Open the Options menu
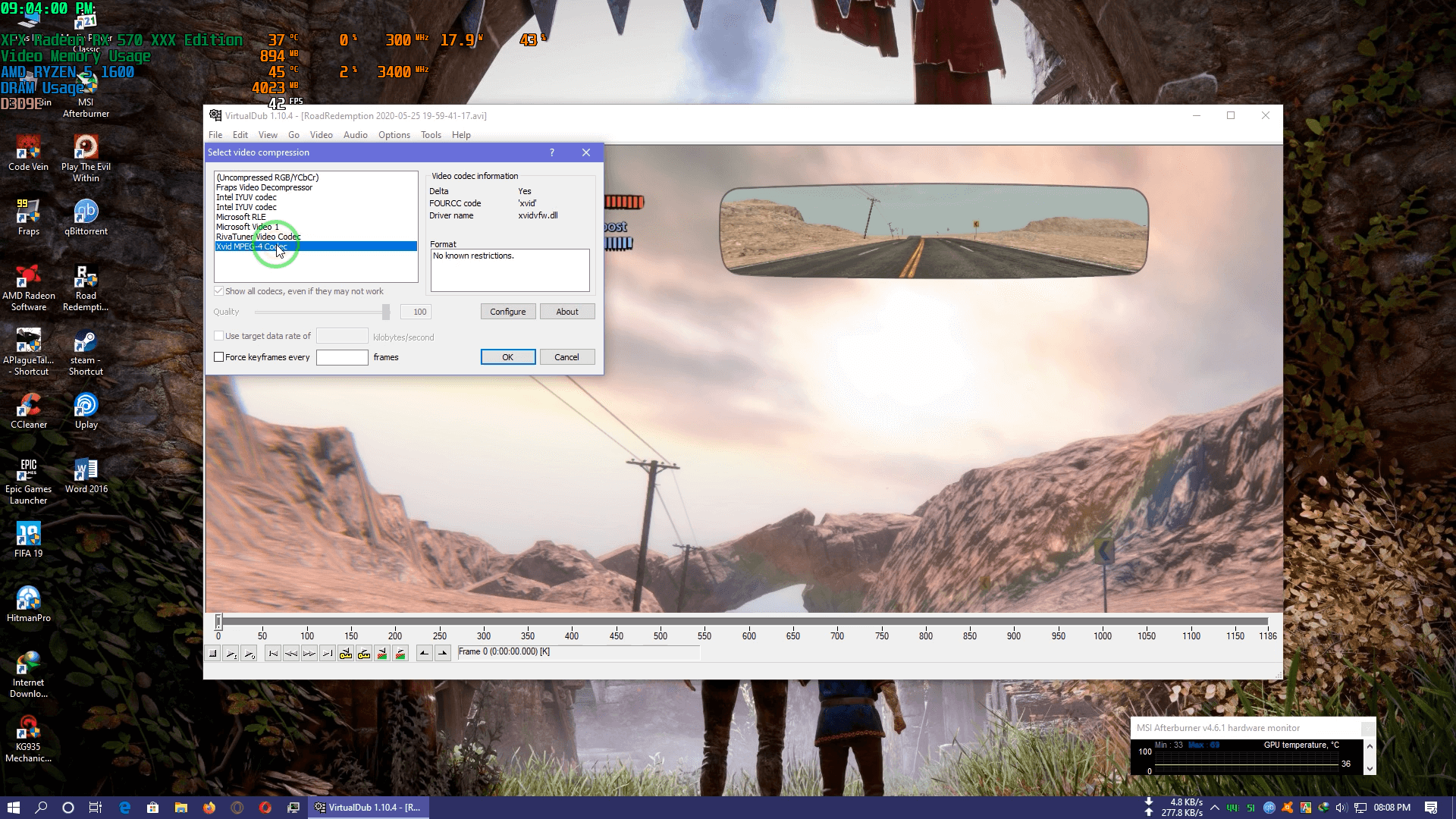This screenshot has height=819, width=1456. pyautogui.click(x=394, y=135)
